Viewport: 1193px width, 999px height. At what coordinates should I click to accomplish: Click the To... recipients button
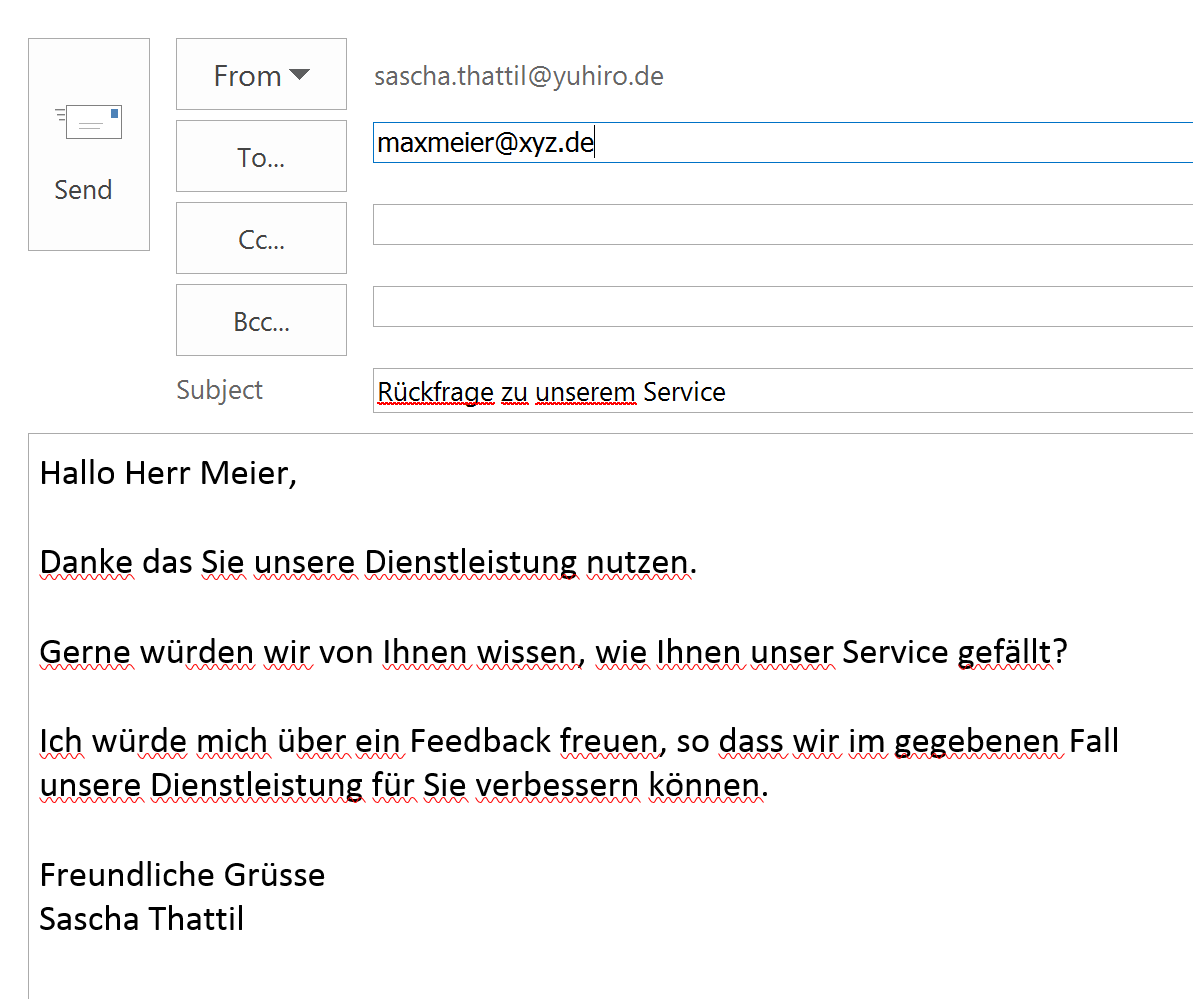261,157
